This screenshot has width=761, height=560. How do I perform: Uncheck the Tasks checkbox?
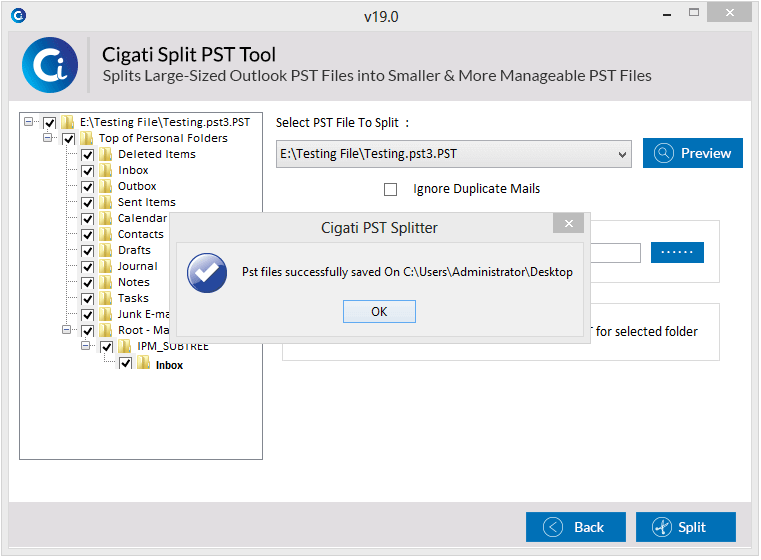tap(87, 299)
